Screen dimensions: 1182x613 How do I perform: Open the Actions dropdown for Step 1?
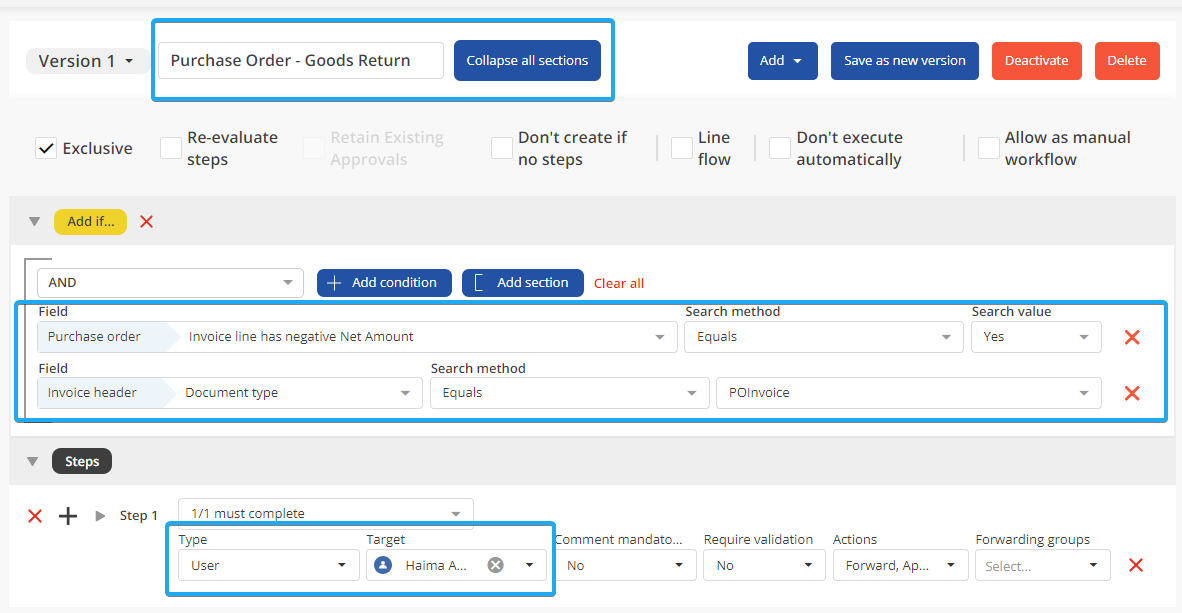(901, 565)
